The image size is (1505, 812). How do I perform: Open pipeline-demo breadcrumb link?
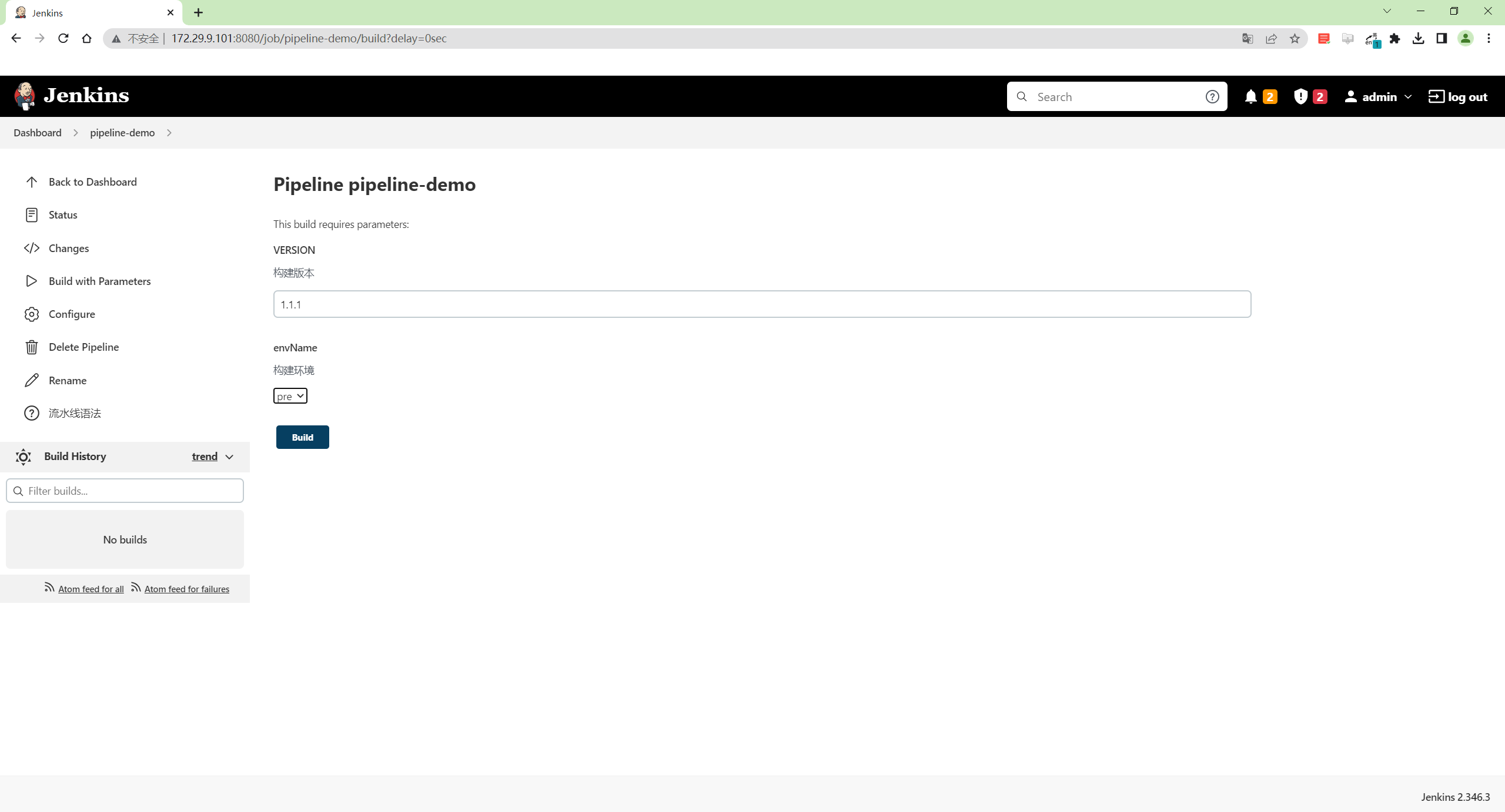tap(122, 133)
